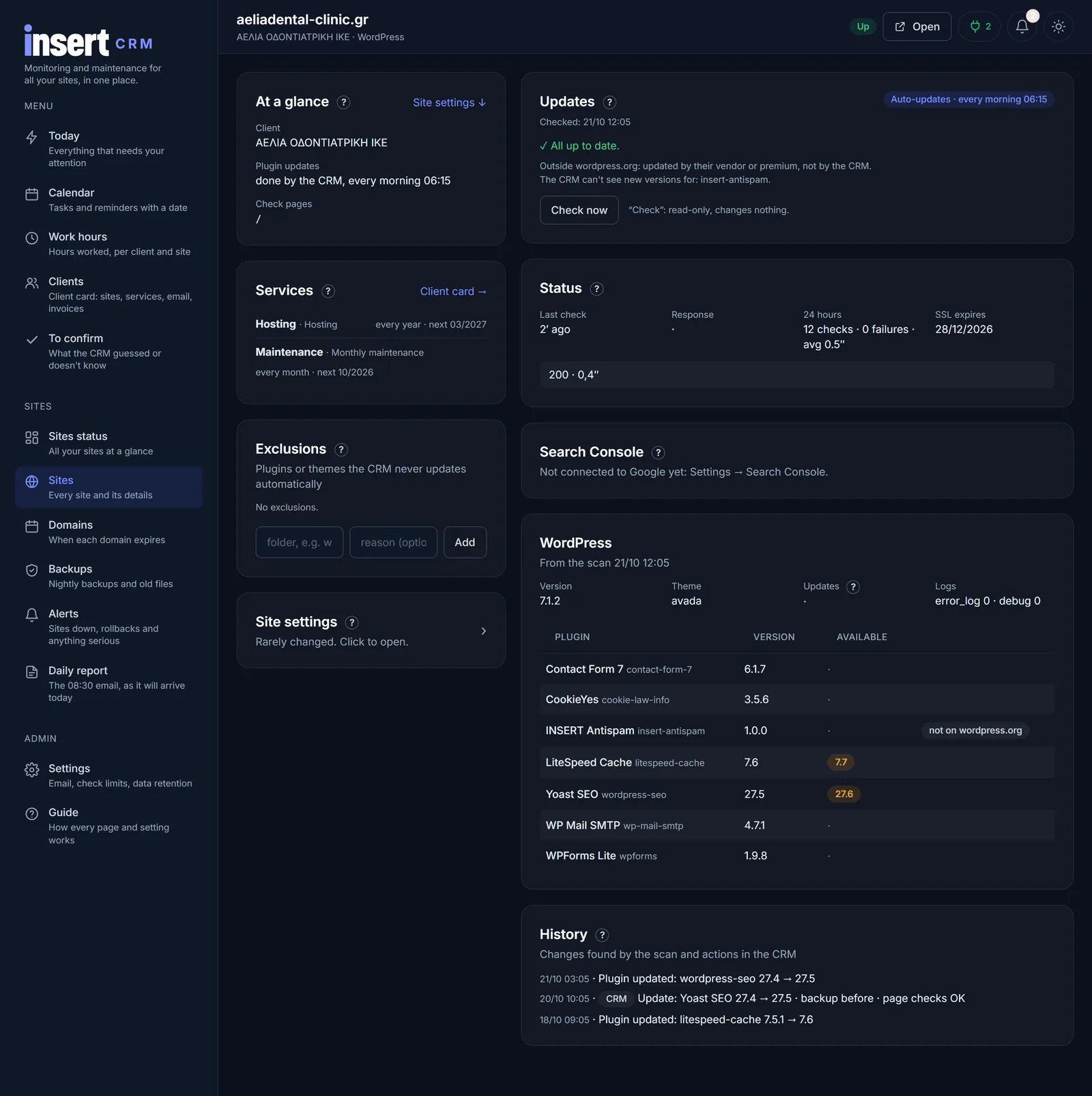Select the WP Mail SMTP plugin row
This screenshot has height=1096, width=1092.
coord(797,825)
